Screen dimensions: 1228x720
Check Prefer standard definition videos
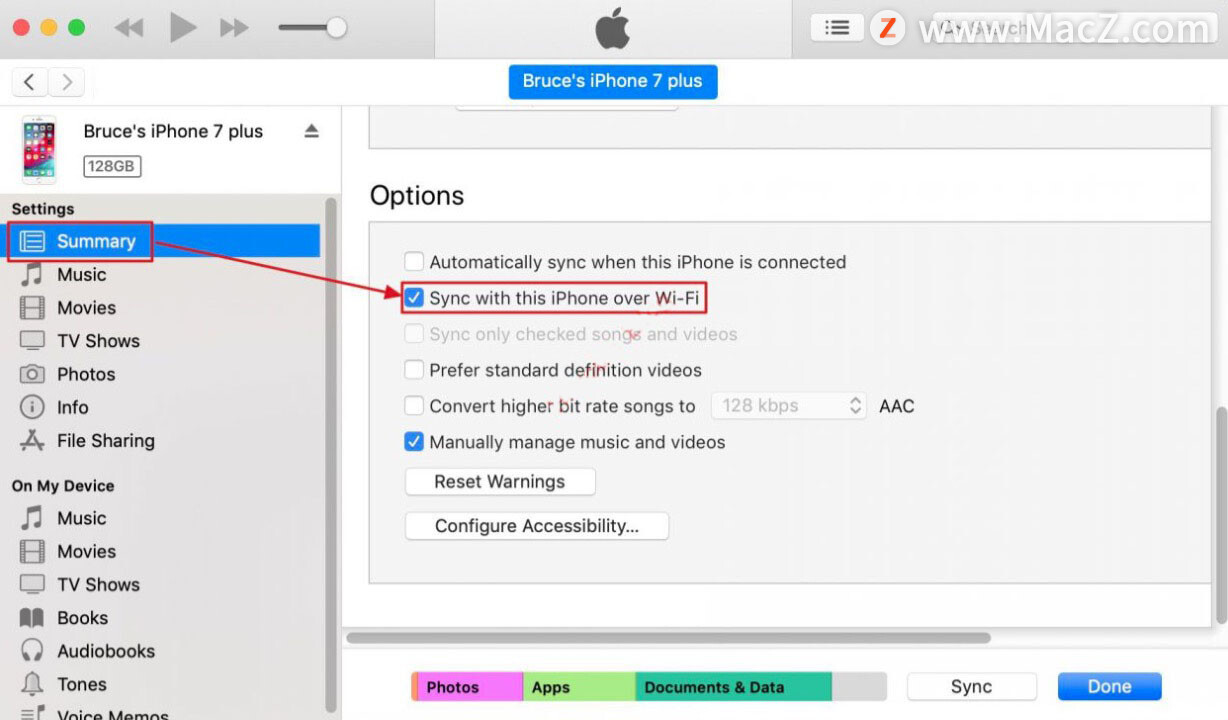coord(414,370)
